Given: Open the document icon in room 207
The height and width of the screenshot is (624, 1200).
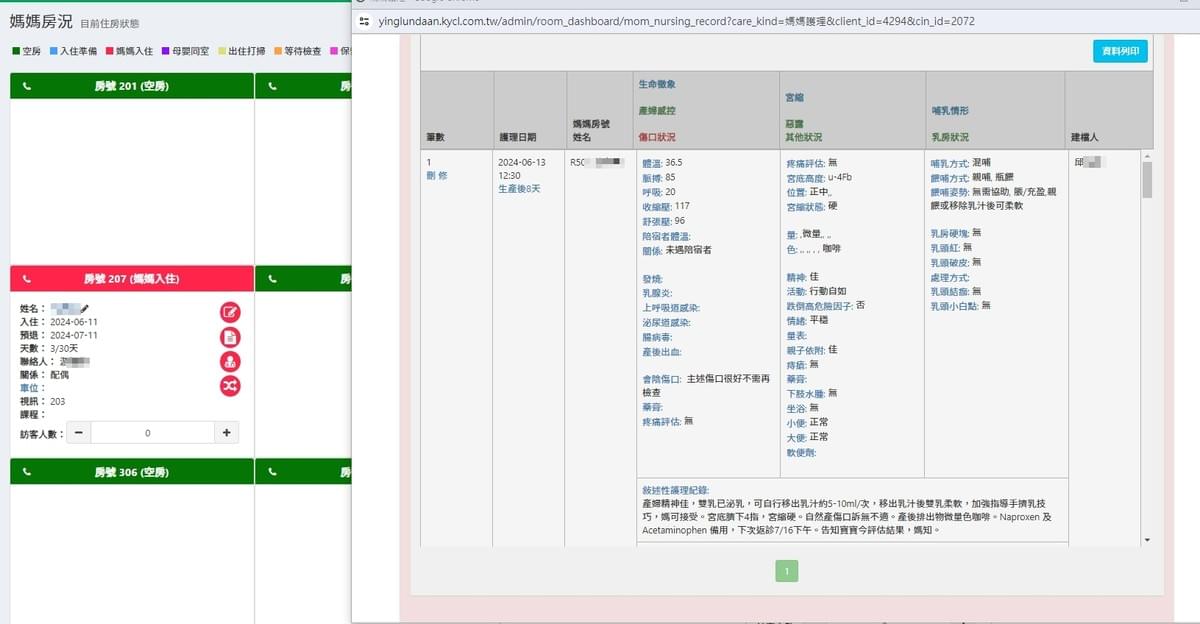Looking at the screenshot, I should [230, 337].
